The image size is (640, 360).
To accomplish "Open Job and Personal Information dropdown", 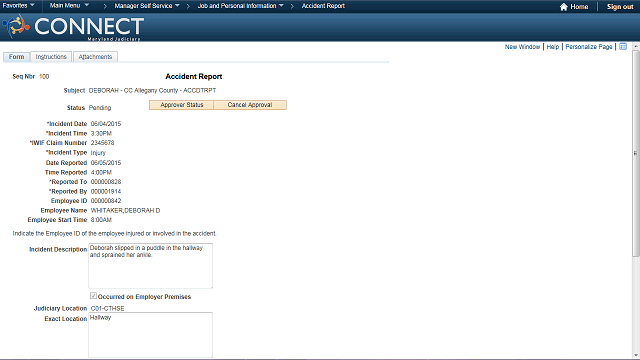I will click(240, 6).
